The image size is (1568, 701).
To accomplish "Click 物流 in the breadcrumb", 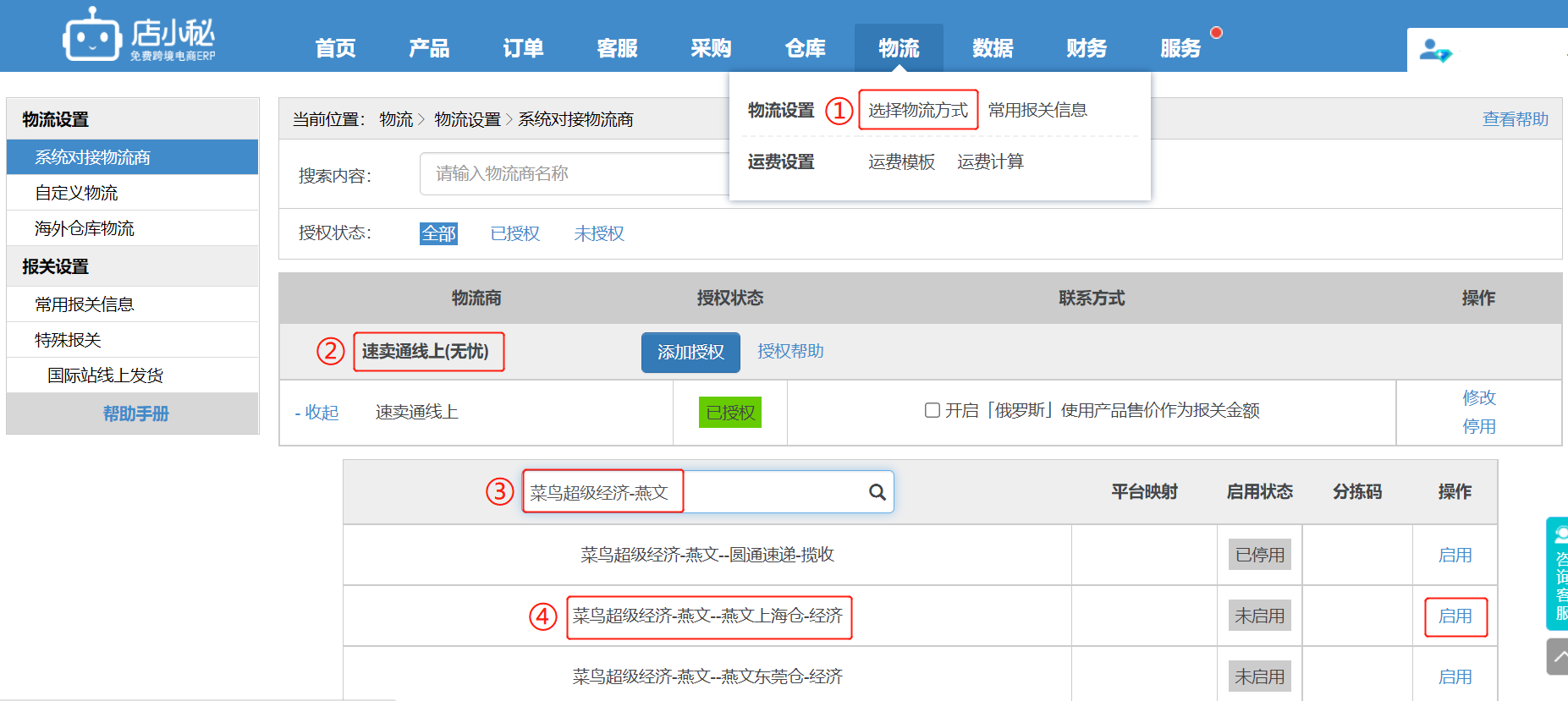I will (396, 119).
